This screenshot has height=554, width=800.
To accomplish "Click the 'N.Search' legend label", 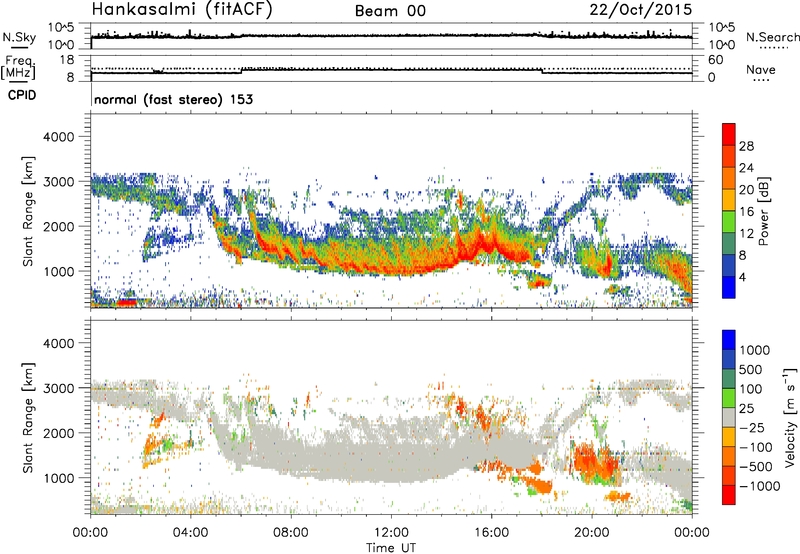I will coord(773,37).
